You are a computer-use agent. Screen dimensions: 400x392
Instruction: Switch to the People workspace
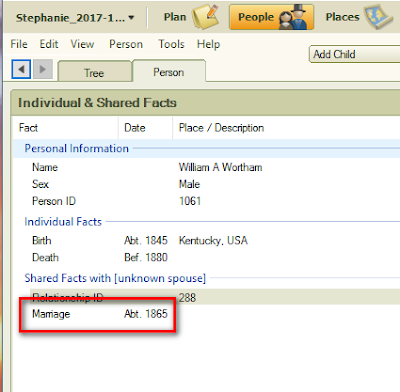(271, 17)
